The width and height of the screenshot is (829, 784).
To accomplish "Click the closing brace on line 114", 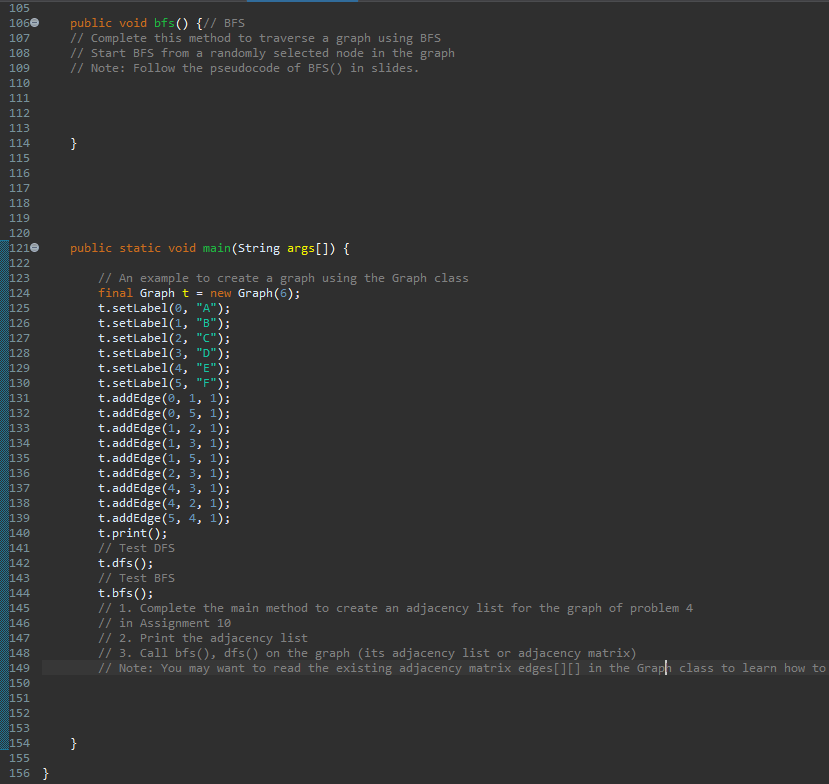I will [72, 142].
